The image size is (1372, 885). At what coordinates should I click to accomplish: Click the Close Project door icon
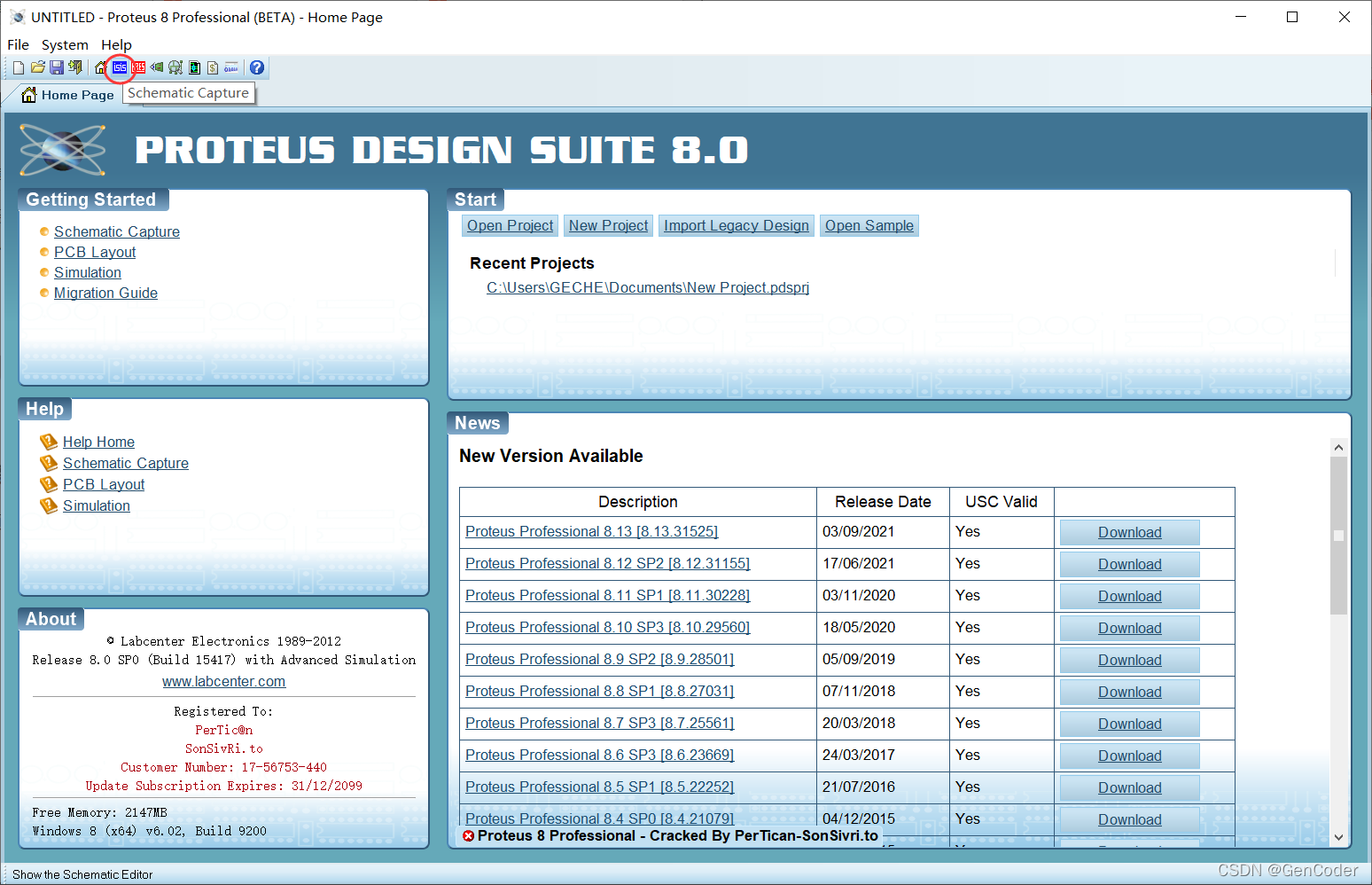[75, 67]
